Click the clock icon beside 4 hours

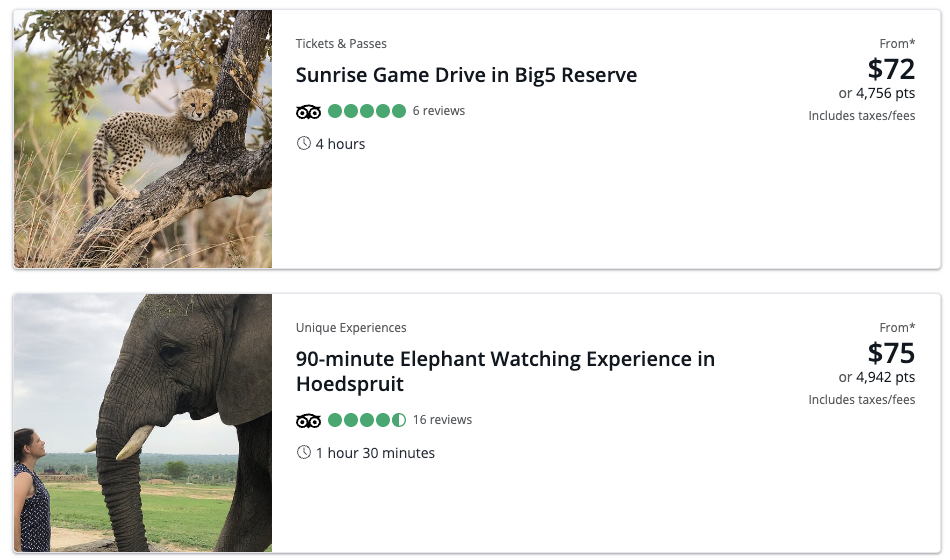point(304,144)
